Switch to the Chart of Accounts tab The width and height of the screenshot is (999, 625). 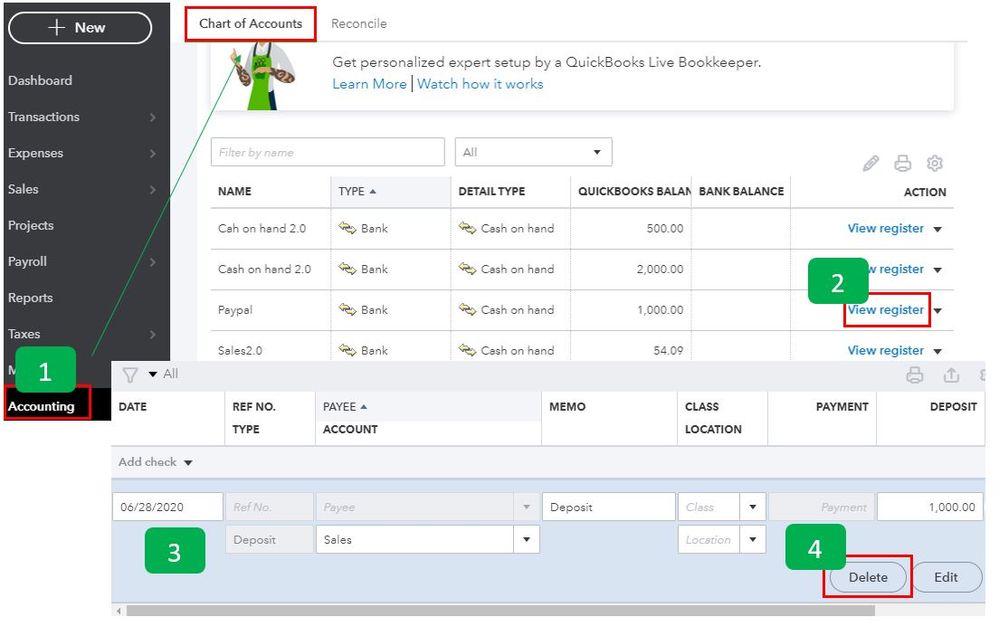pos(250,24)
